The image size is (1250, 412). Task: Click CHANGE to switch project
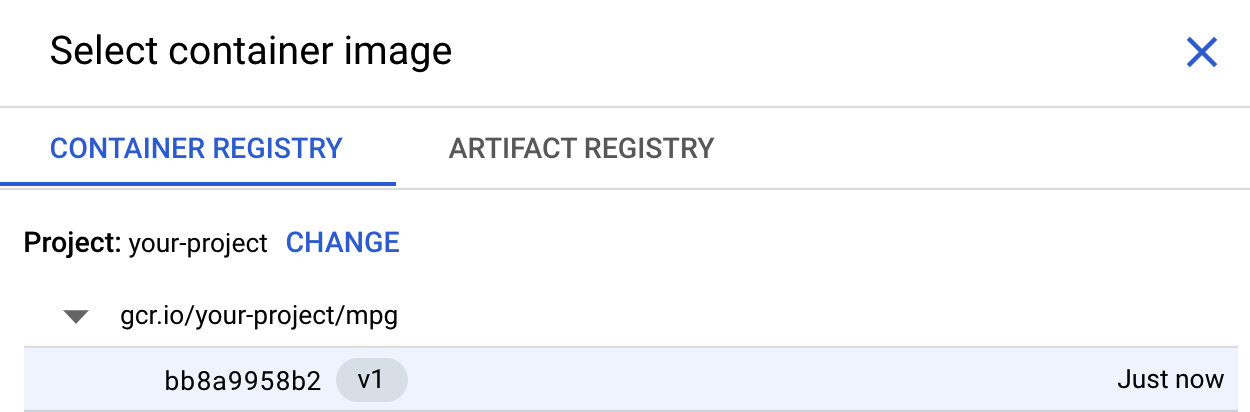[x=343, y=243]
